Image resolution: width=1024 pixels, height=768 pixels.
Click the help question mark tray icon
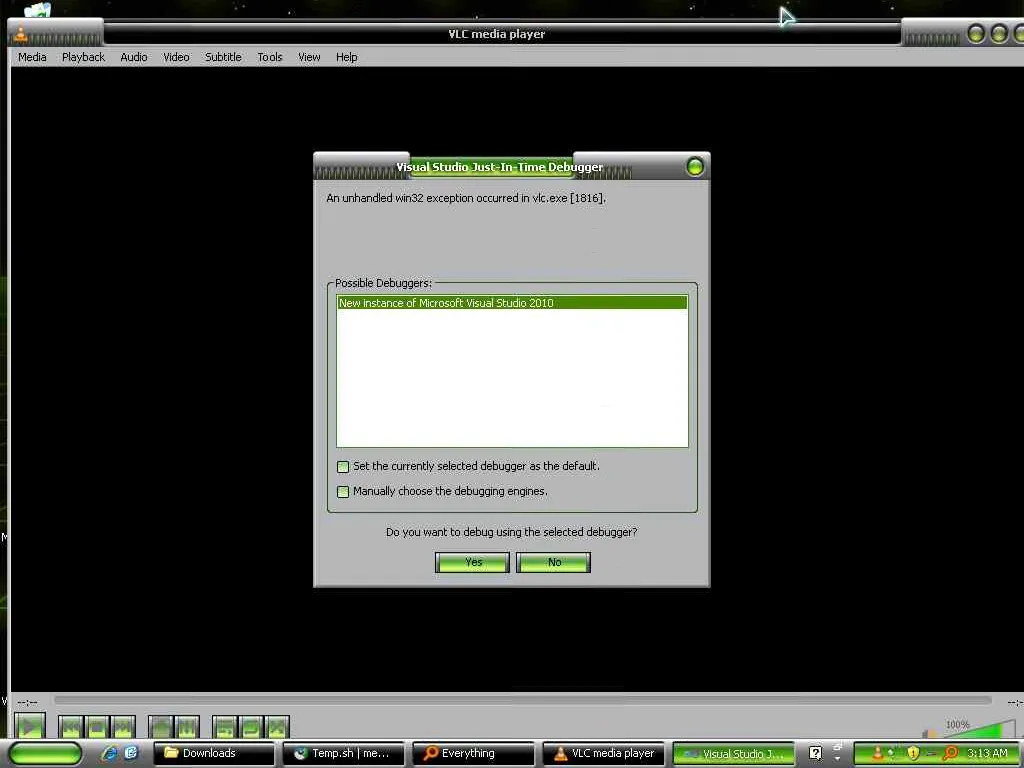pyautogui.click(x=815, y=753)
